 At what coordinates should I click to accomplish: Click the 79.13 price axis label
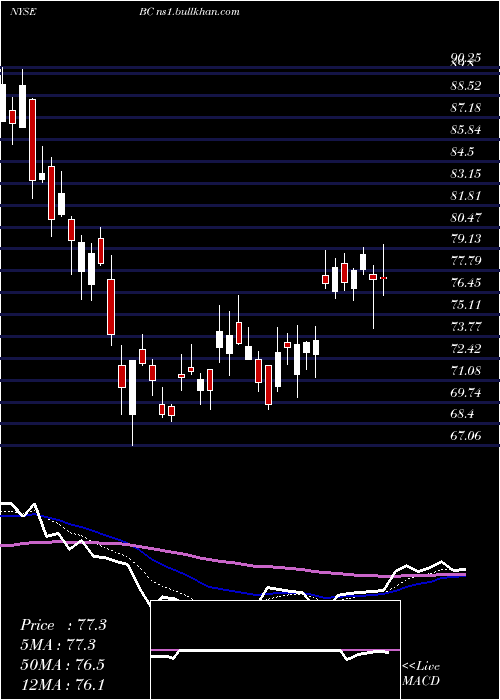(x=466, y=239)
